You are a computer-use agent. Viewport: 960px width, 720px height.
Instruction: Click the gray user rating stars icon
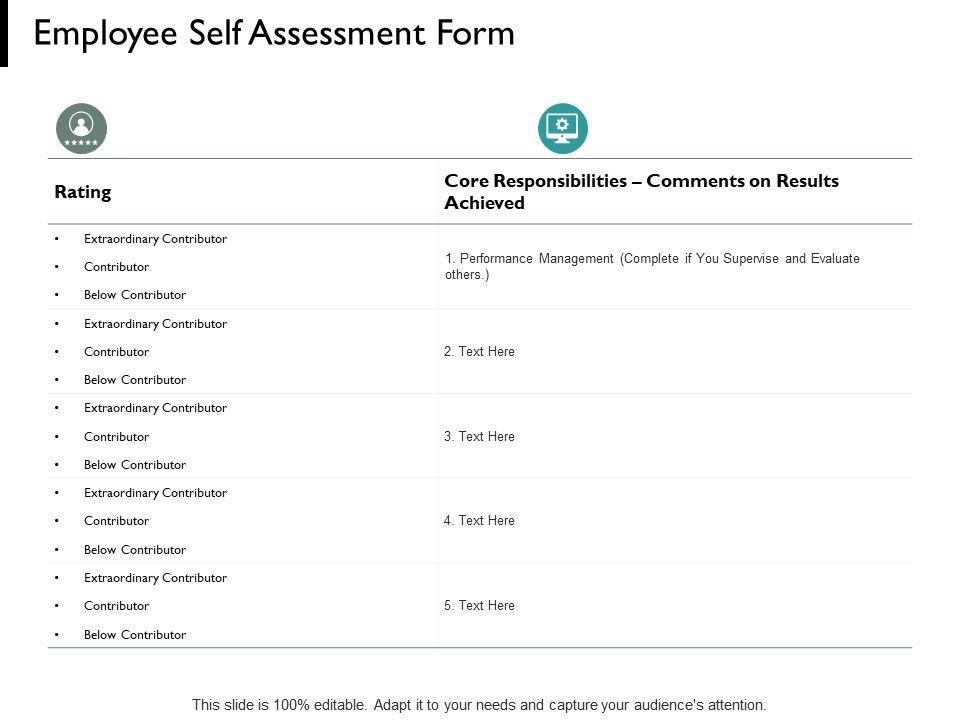click(x=81, y=128)
